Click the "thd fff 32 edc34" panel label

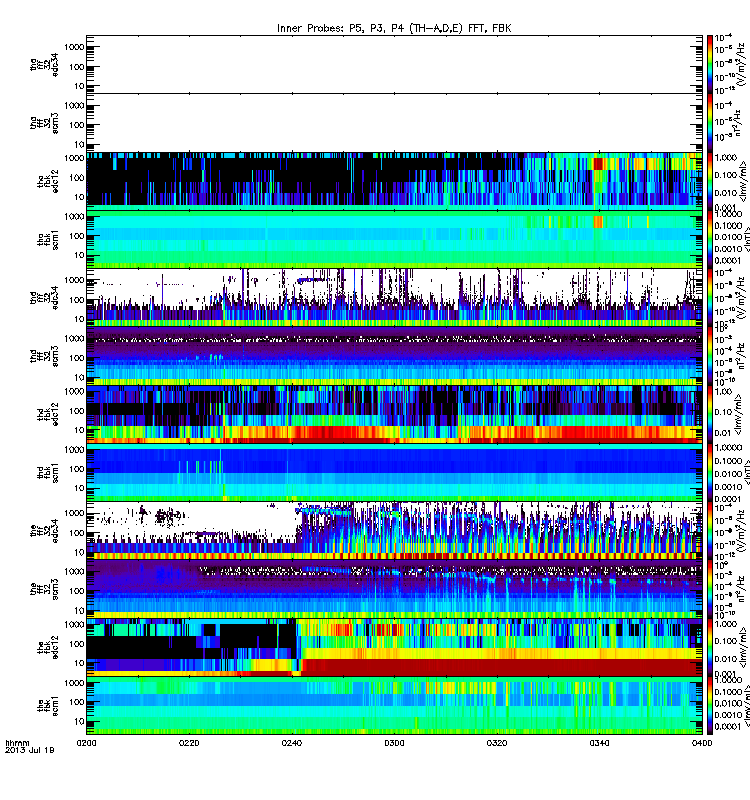(x=44, y=298)
